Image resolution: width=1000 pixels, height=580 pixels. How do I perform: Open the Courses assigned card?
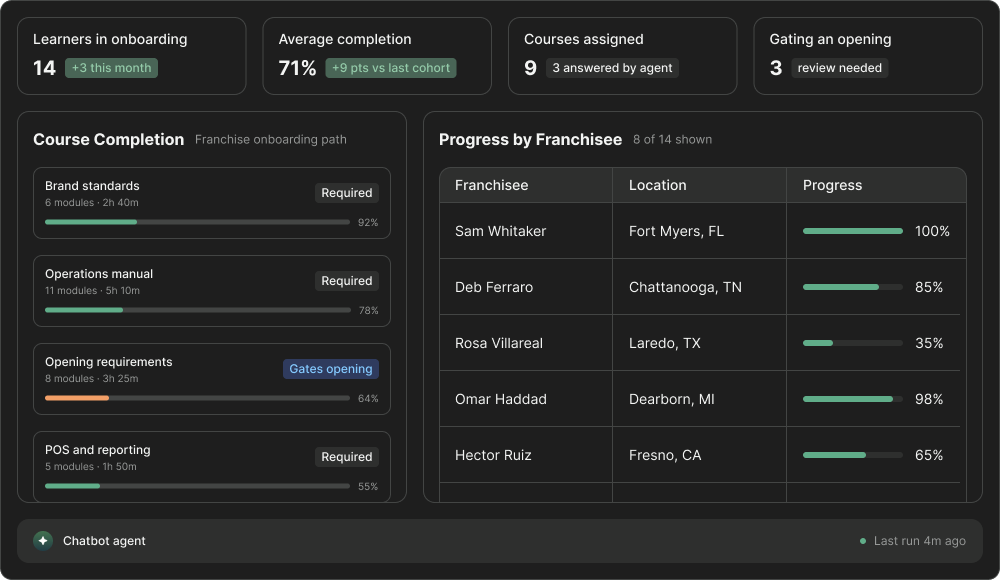622,56
